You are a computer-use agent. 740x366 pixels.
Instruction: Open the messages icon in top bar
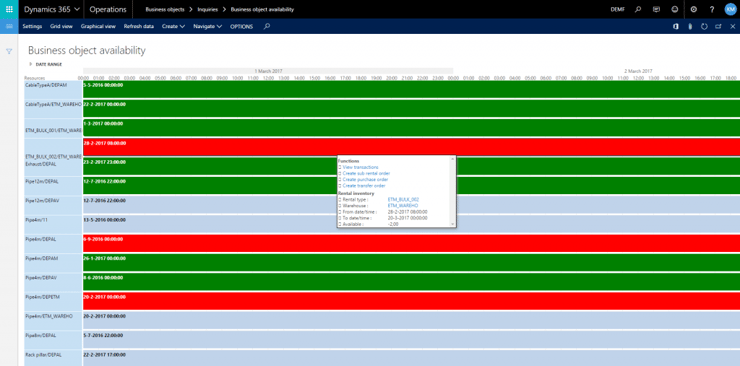click(x=656, y=9)
